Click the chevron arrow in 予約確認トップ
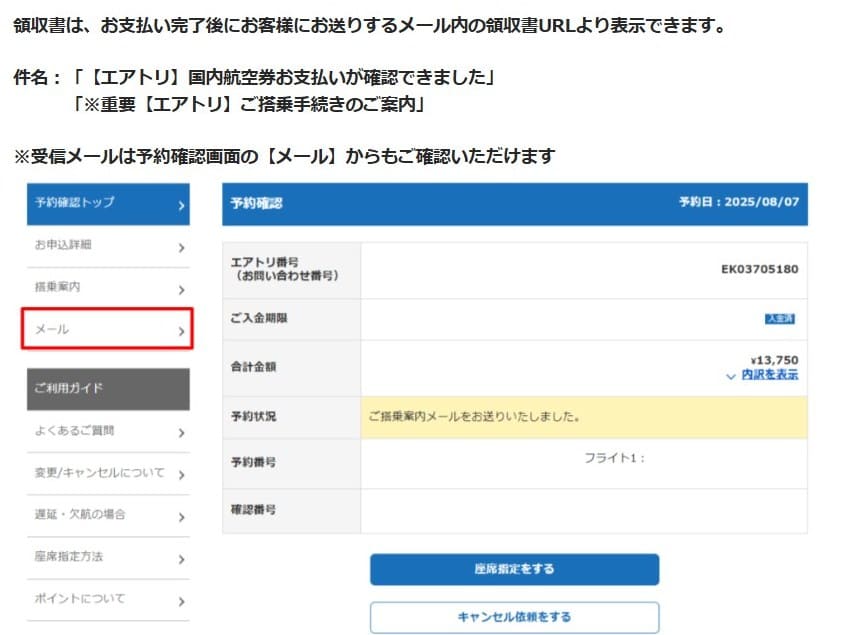The width and height of the screenshot is (862, 635). point(181,205)
